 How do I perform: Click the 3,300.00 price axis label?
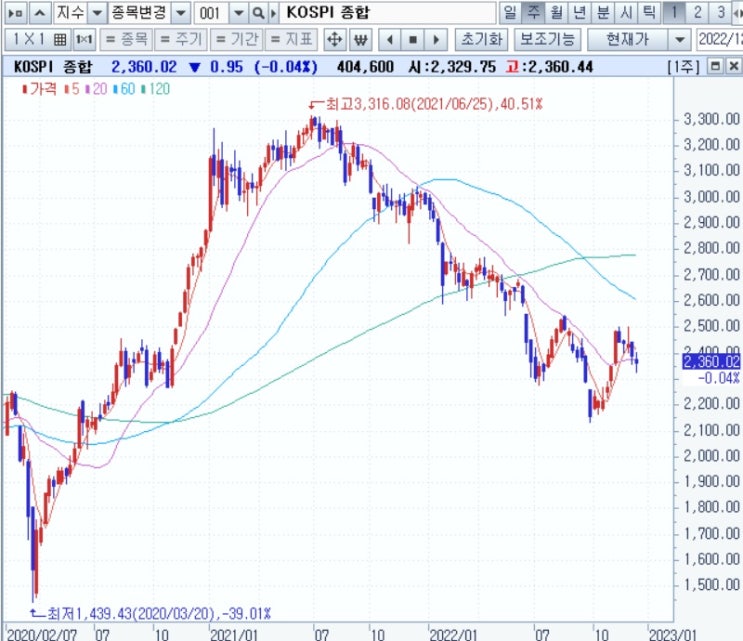(x=711, y=118)
